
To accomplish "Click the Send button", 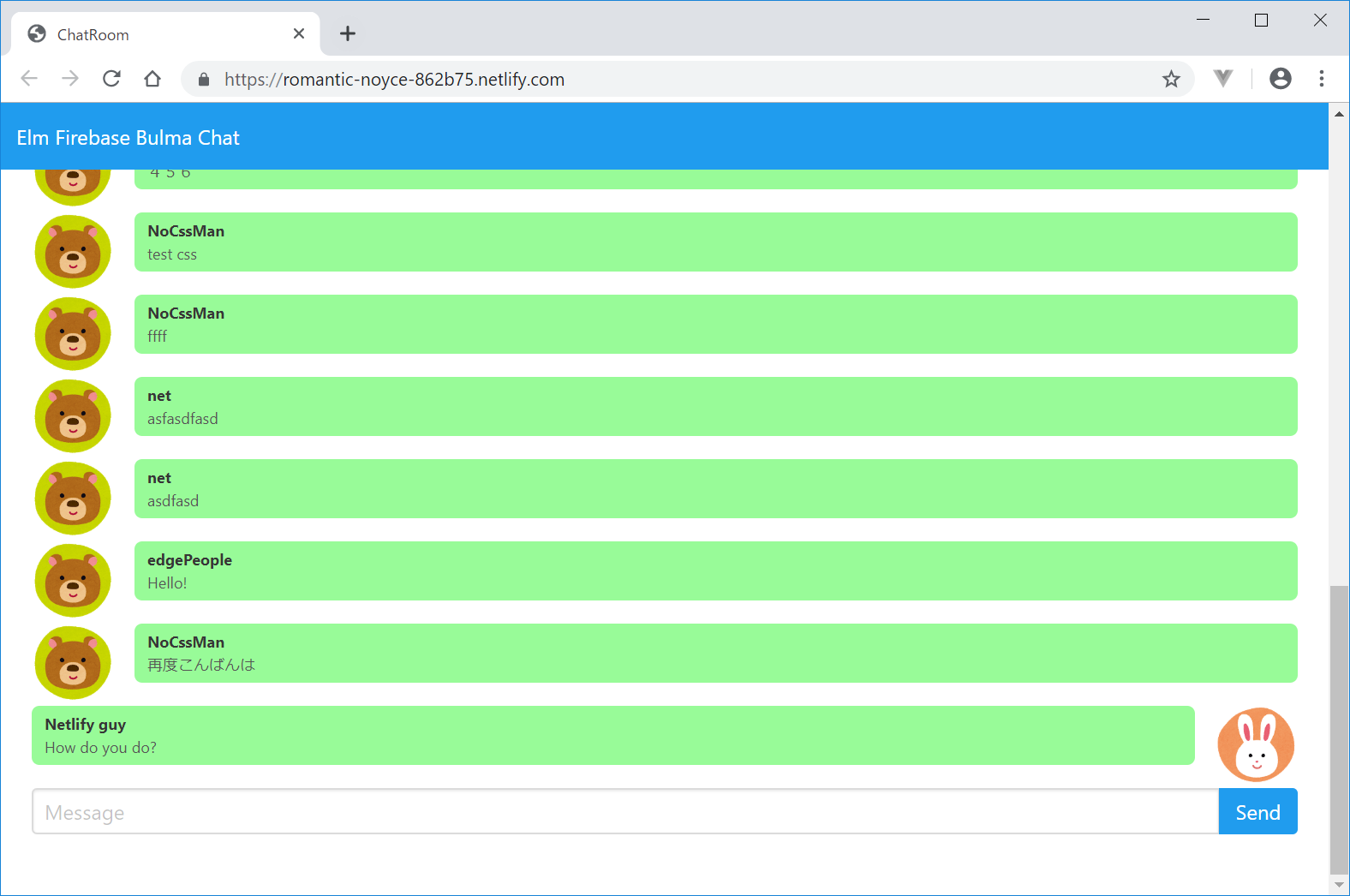I will 1257,811.
